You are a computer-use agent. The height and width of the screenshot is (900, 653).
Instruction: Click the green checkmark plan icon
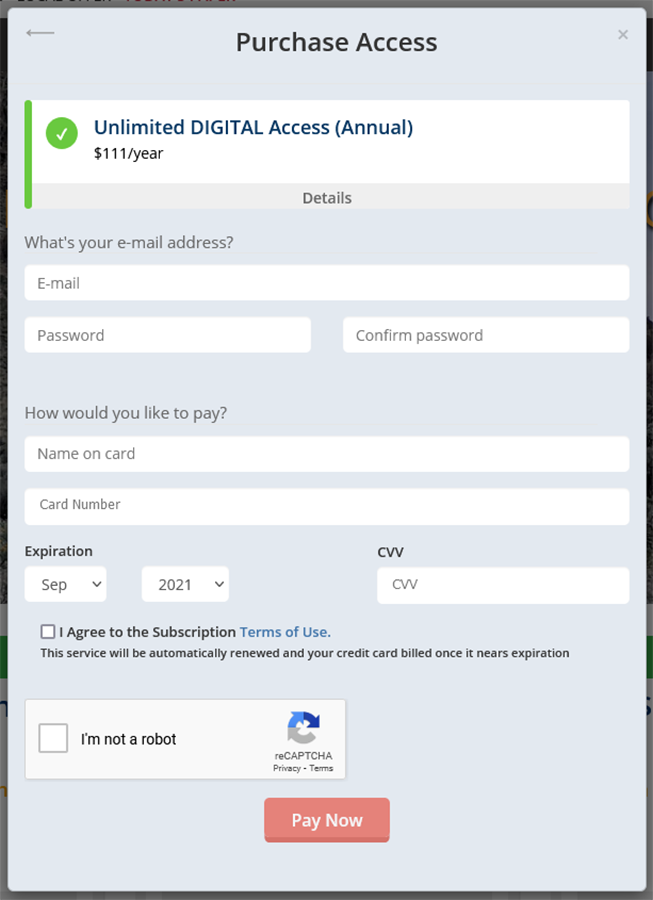62,133
